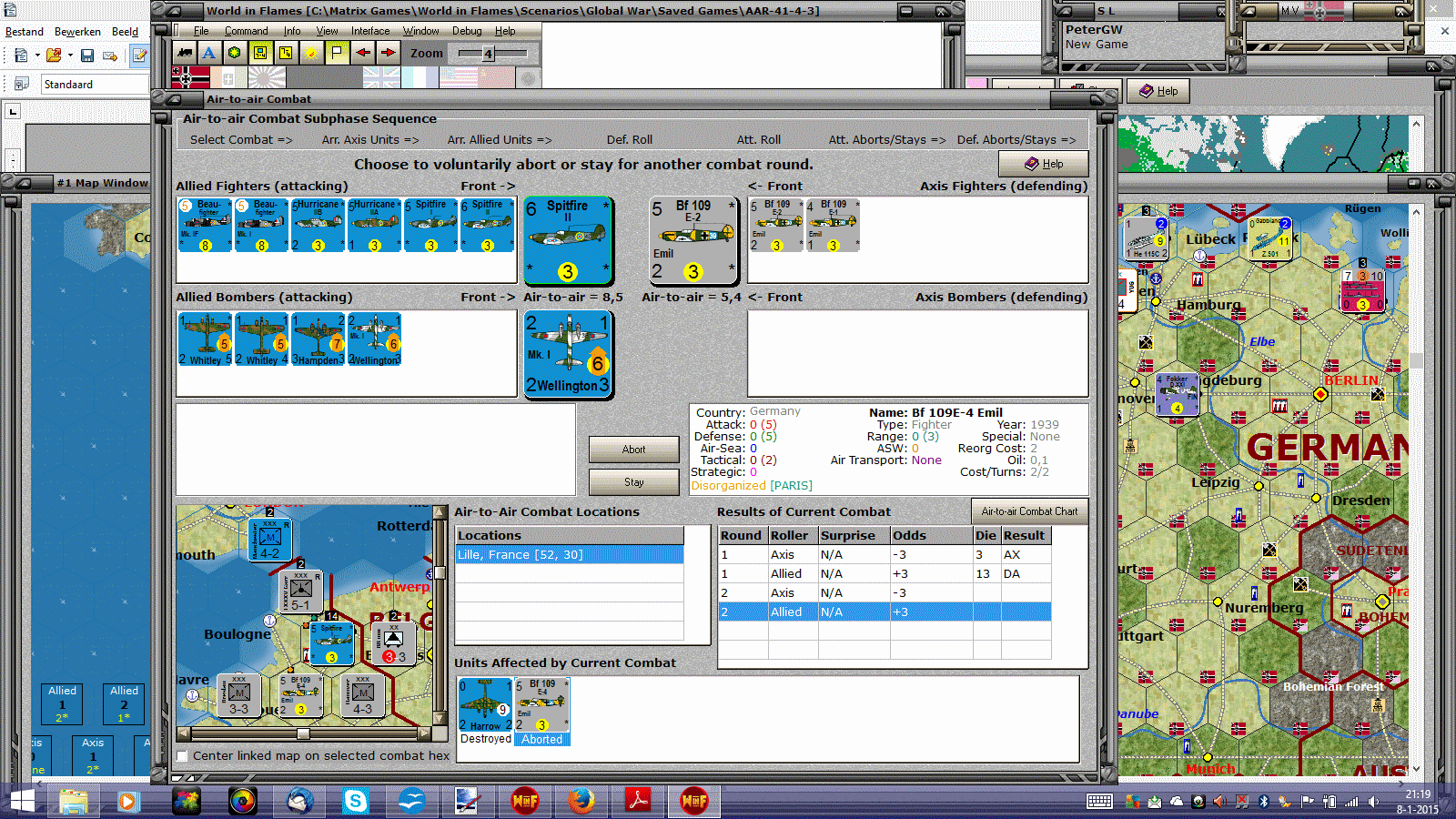Select the Hampden bomber counter
Screen dimensions: 1456x819
tap(318, 339)
